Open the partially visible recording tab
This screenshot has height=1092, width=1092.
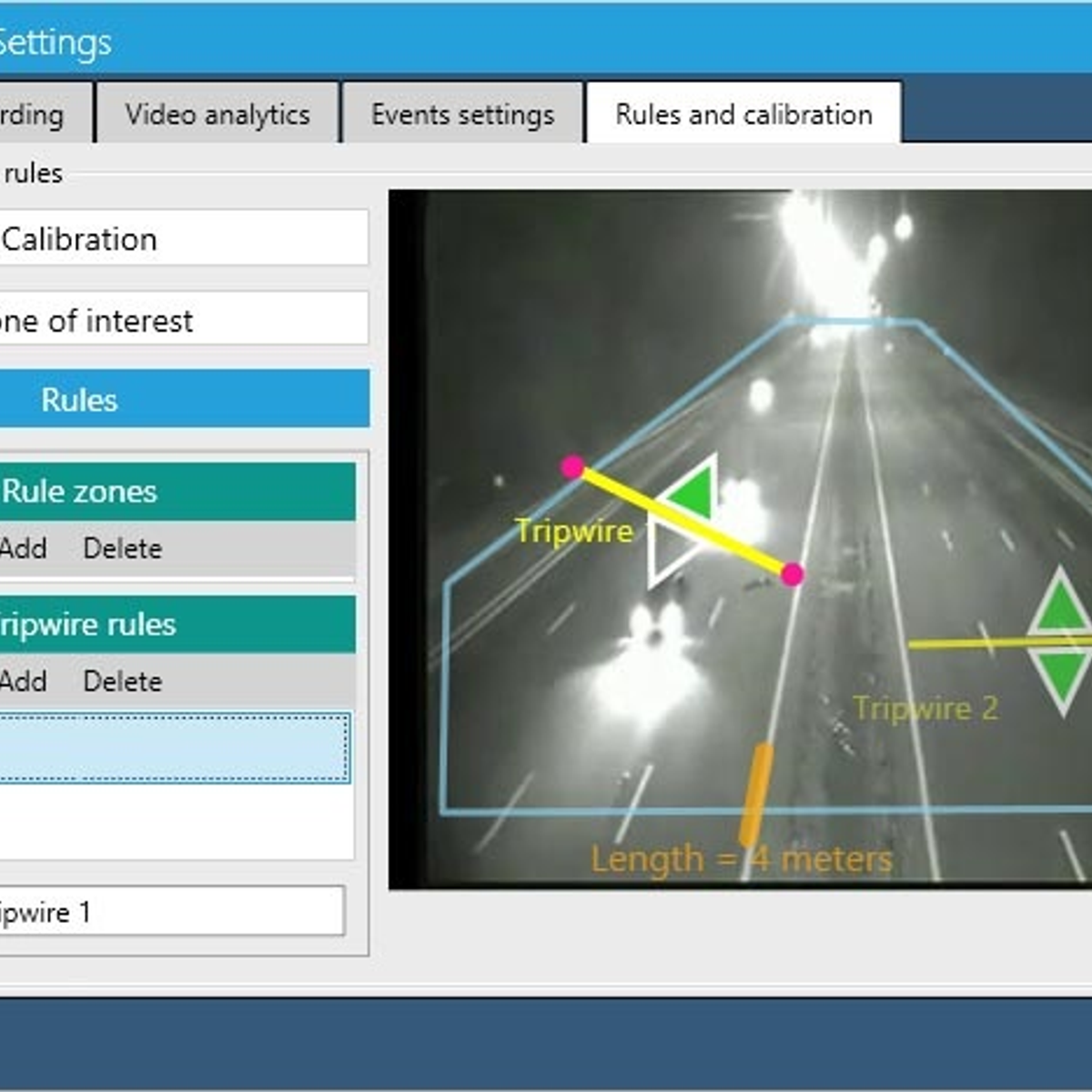(x=45, y=114)
